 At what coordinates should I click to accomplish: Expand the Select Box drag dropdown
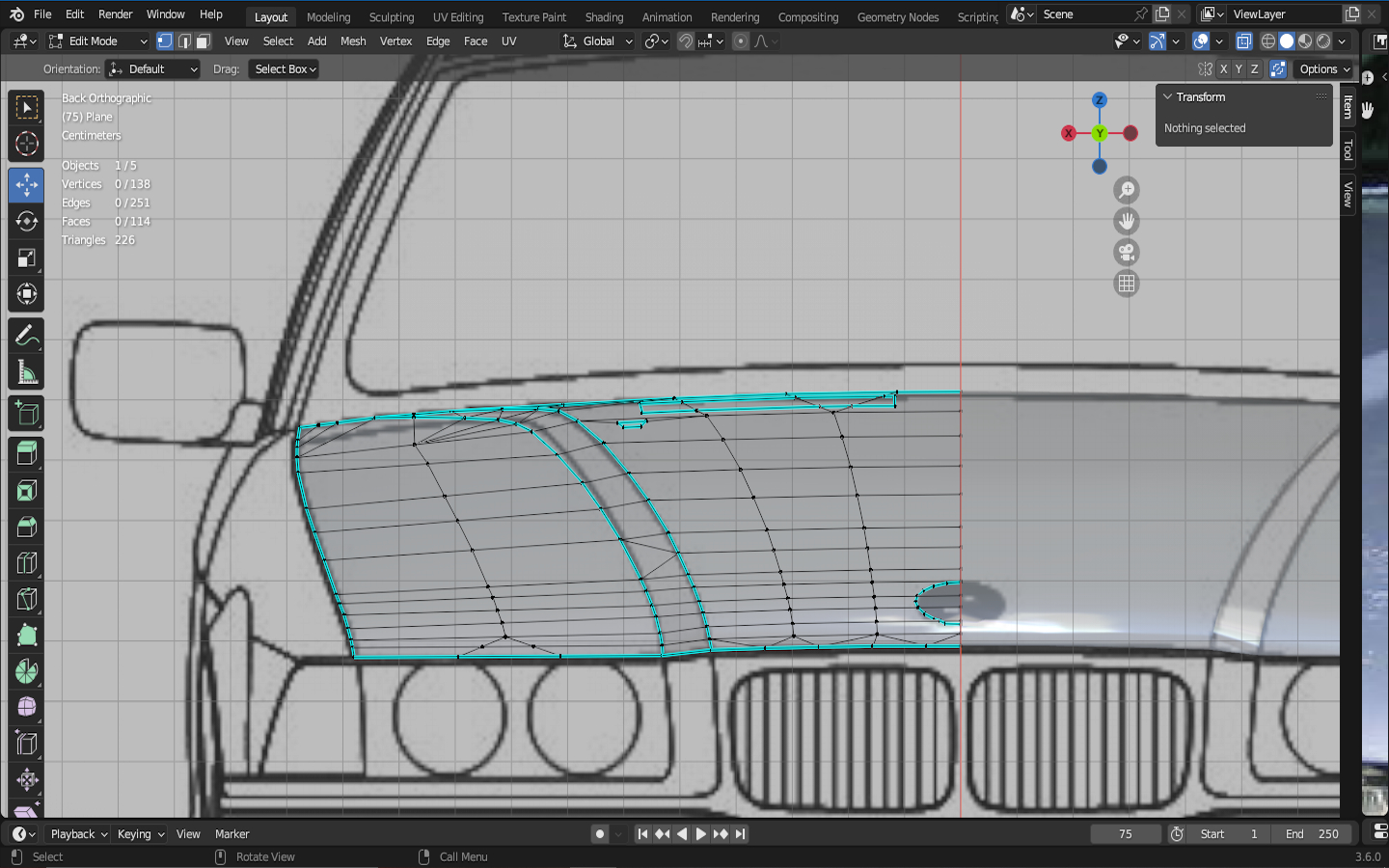point(285,69)
